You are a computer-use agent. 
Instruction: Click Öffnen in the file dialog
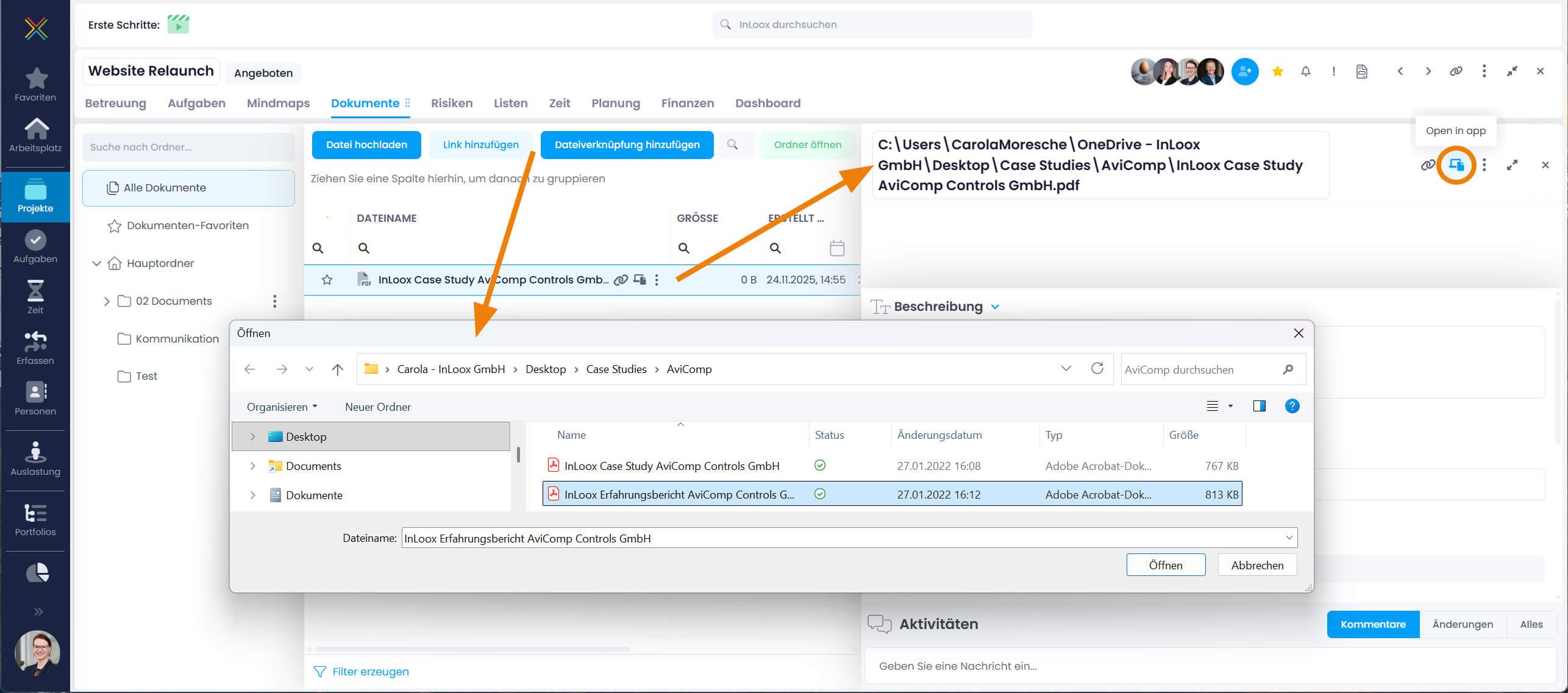click(x=1166, y=565)
